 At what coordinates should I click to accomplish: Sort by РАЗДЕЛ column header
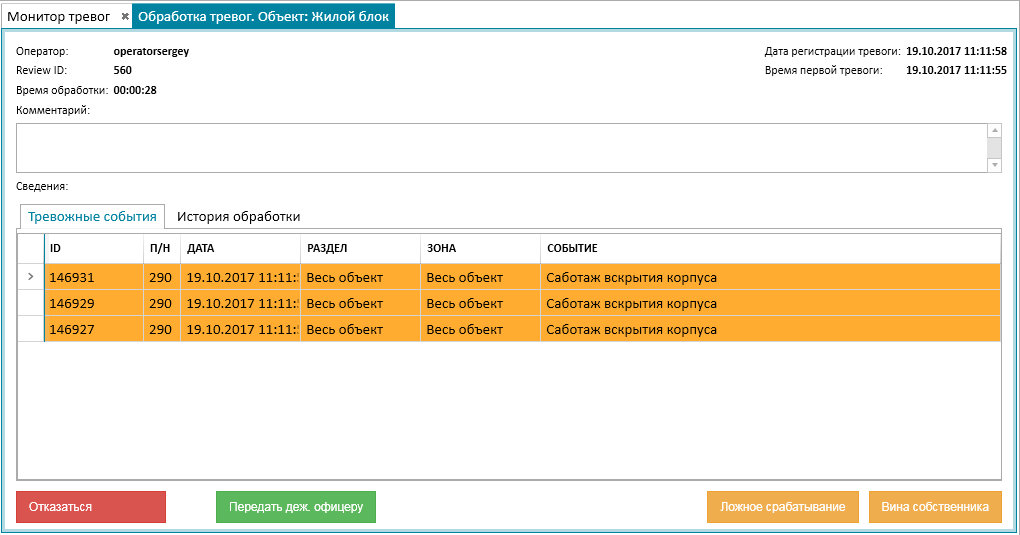click(360, 249)
